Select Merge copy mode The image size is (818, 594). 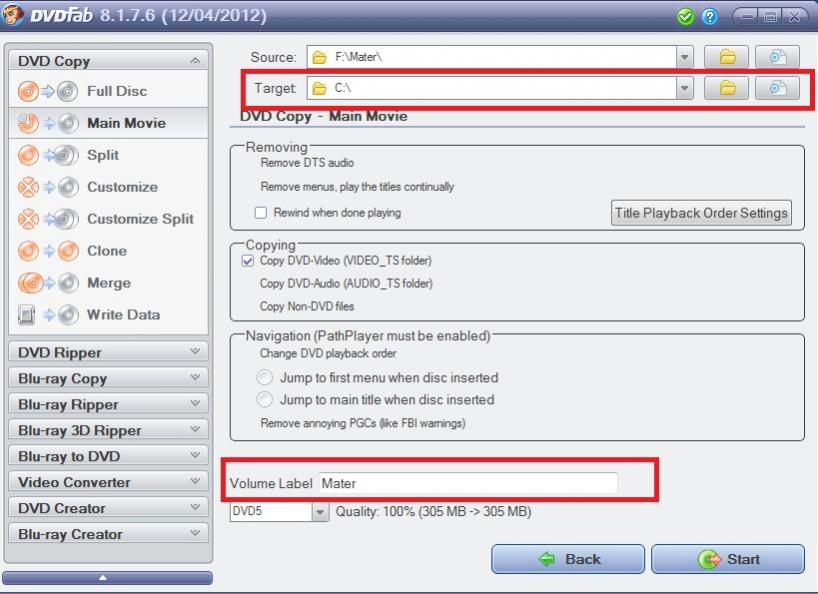coord(109,283)
